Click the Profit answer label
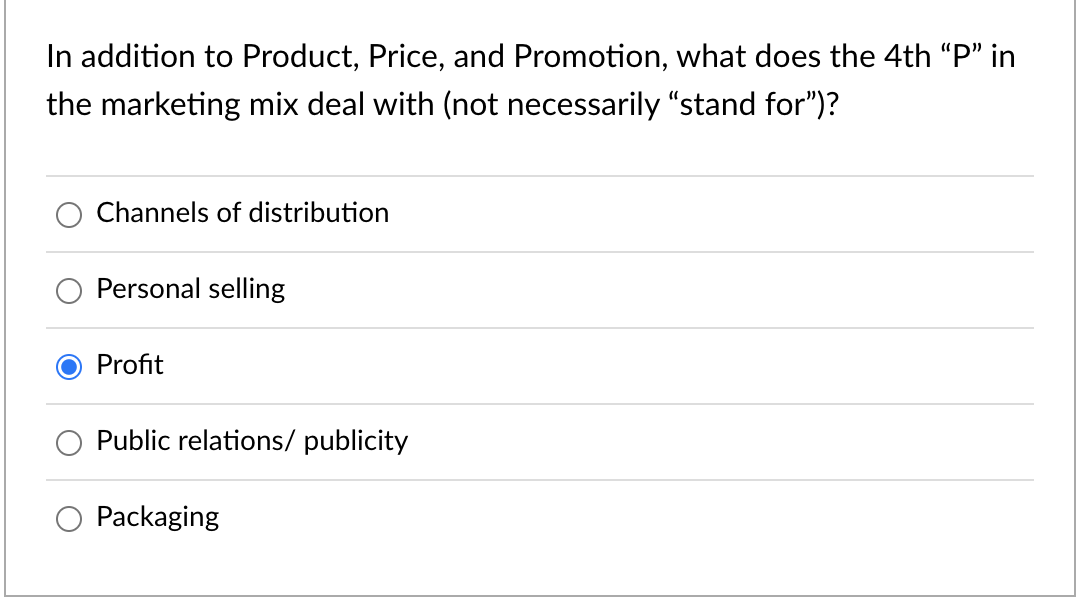Viewport: 1078px width, 604px height. click(130, 365)
